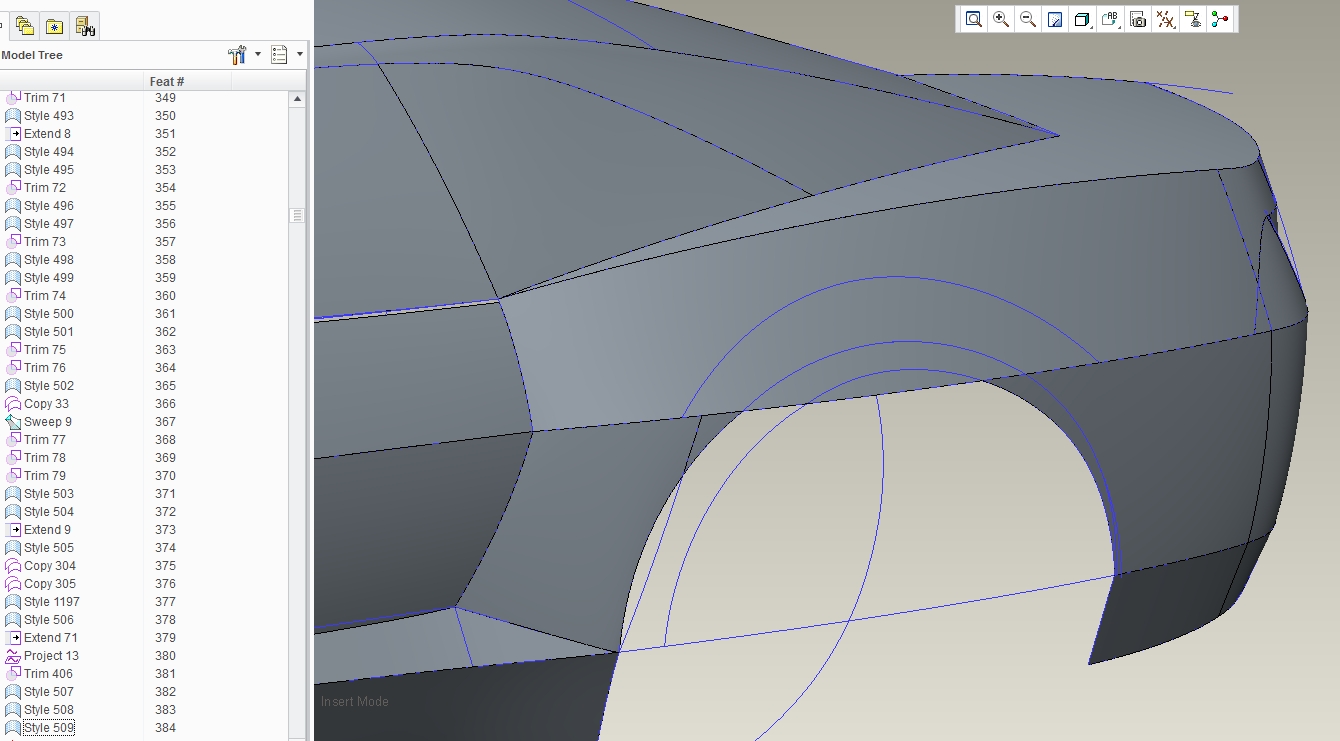Click the Copy 33 feature icon
The image size is (1340, 741).
point(13,404)
